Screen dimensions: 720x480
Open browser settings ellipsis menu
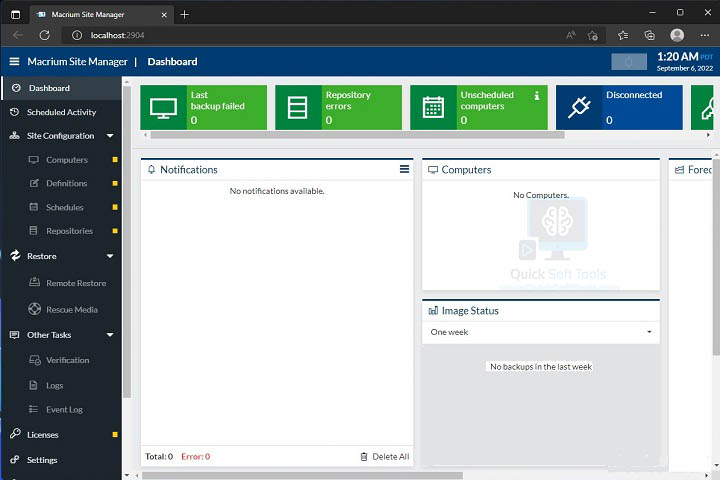pyautogui.click(x=704, y=35)
